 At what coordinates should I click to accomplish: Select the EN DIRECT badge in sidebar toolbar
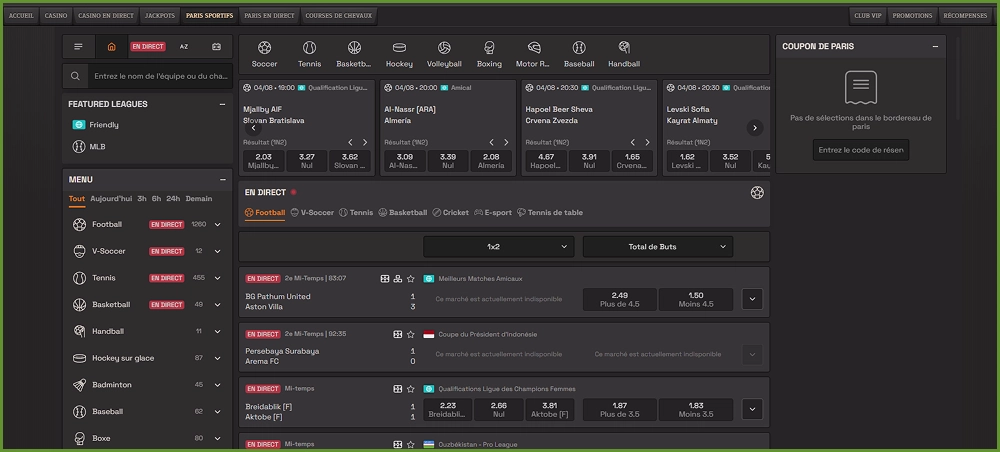[148, 47]
